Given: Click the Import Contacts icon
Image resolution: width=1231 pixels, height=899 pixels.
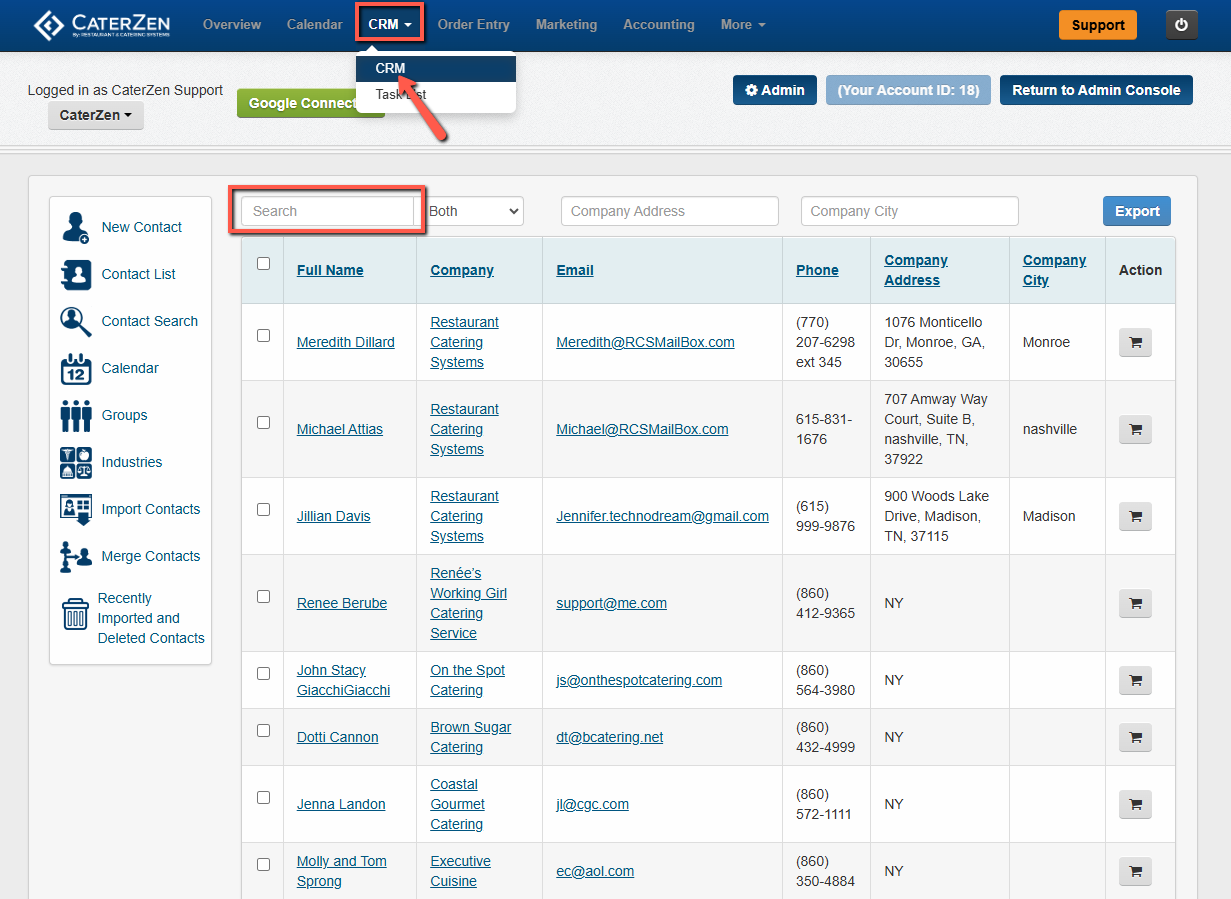Looking at the screenshot, I should coord(76,509).
